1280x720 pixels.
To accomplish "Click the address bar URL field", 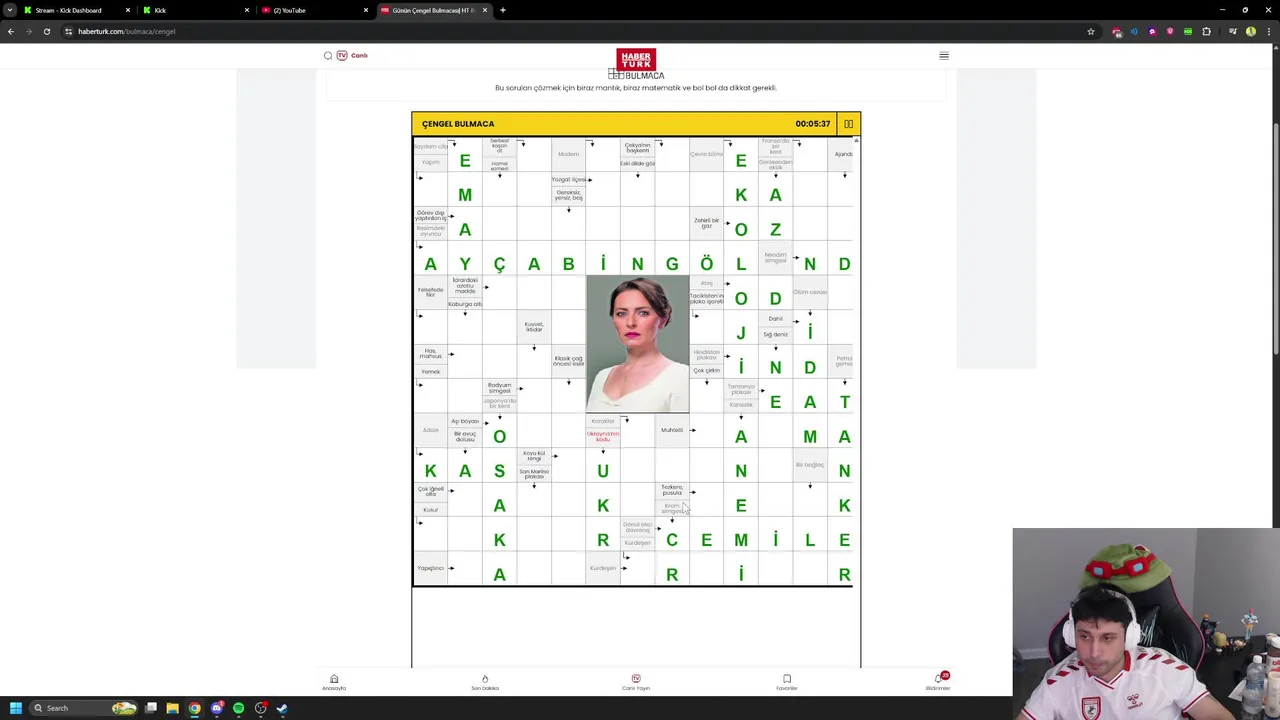I will (x=580, y=31).
